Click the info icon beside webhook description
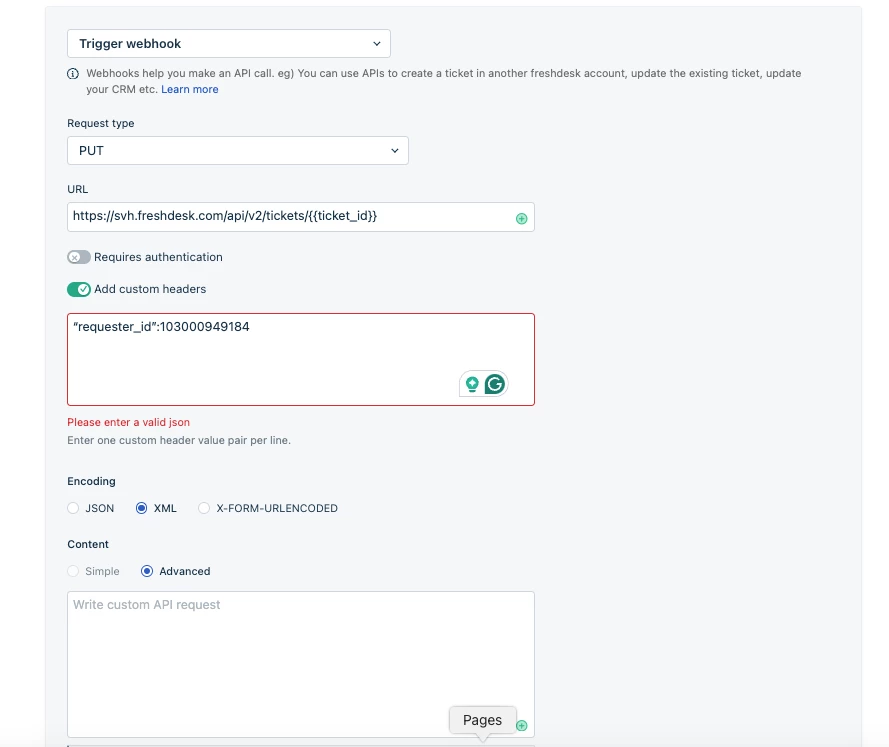This screenshot has height=747, width=889. pyautogui.click(x=73, y=74)
